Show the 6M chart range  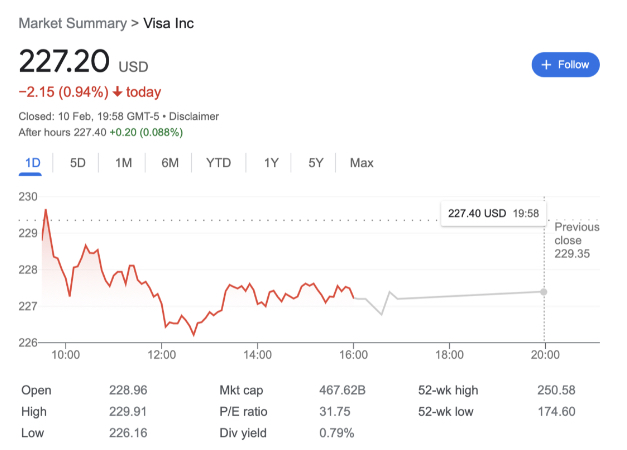[x=170, y=163]
